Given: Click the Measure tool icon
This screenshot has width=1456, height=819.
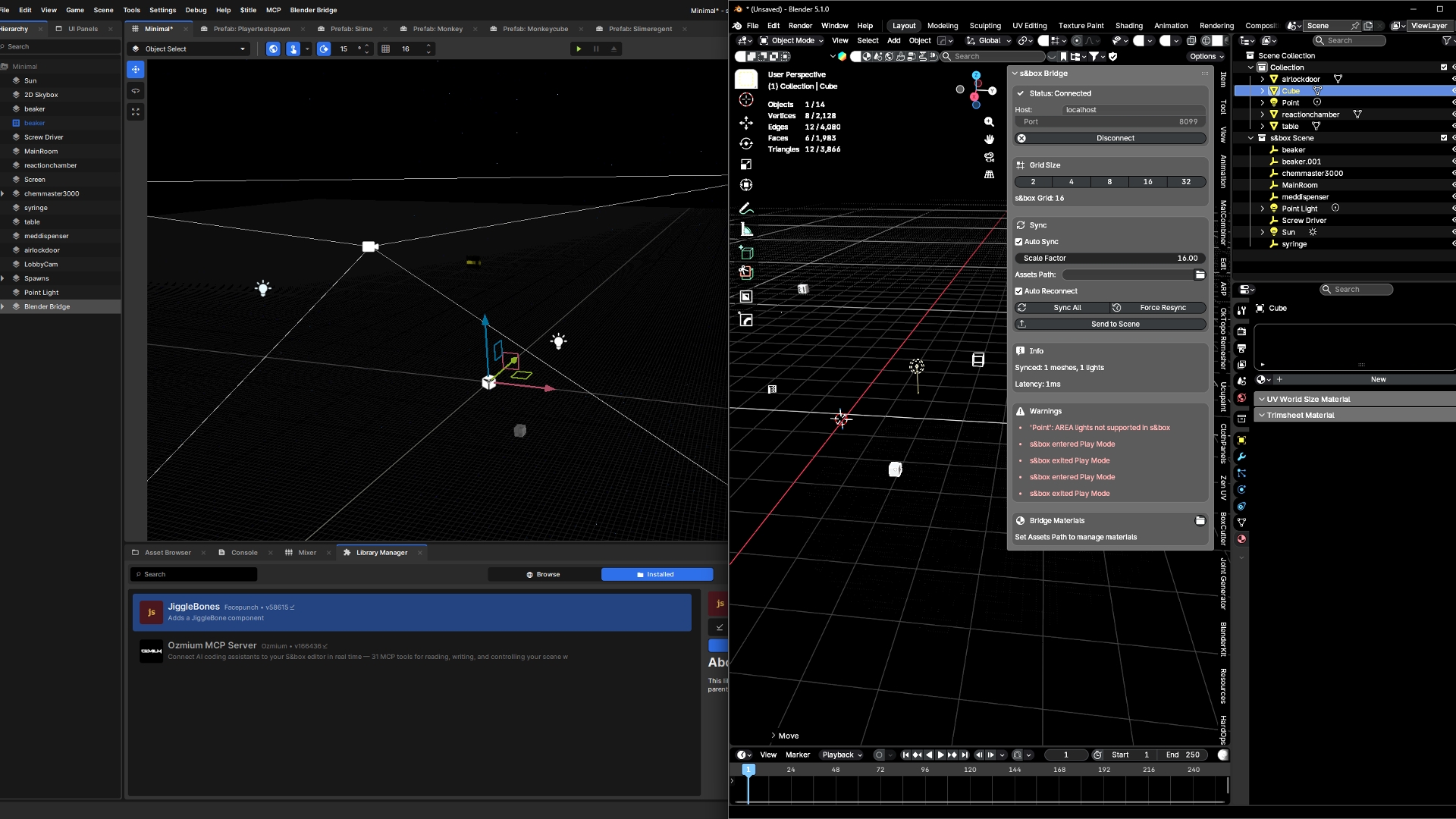Looking at the screenshot, I should pyautogui.click(x=746, y=230).
